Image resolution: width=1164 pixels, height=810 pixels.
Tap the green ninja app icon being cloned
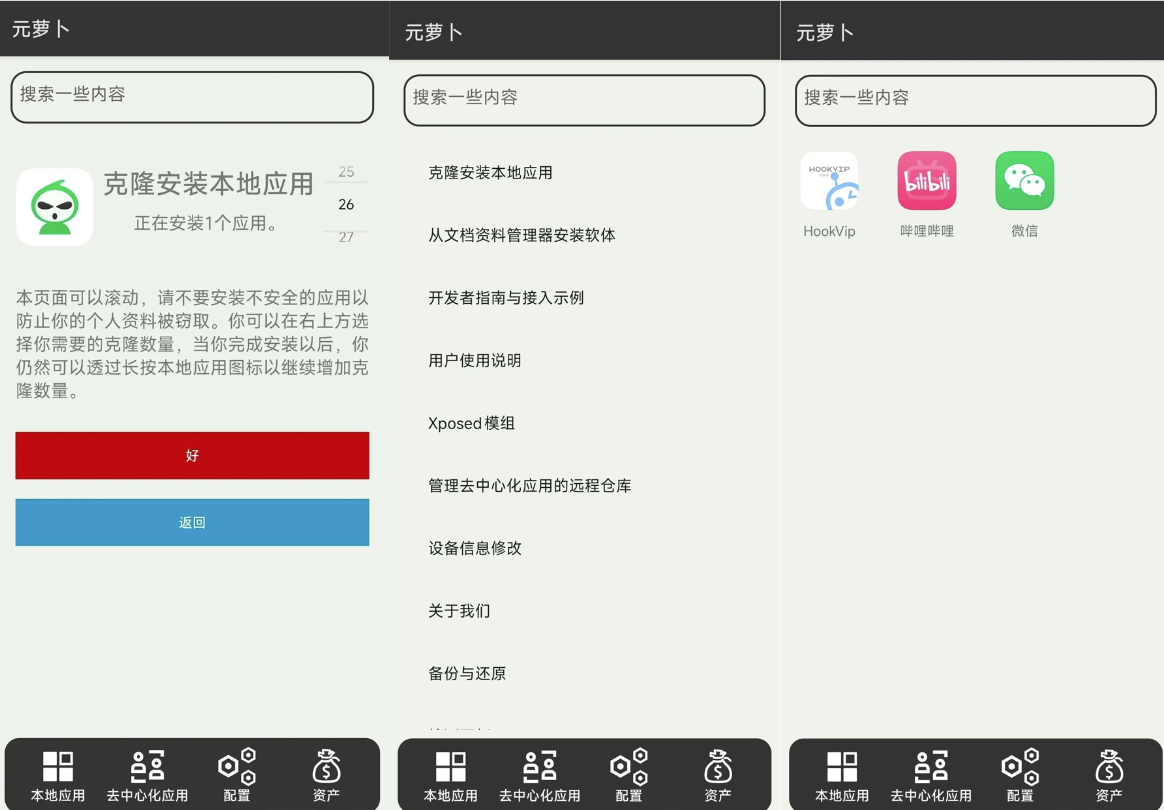point(55,207)
